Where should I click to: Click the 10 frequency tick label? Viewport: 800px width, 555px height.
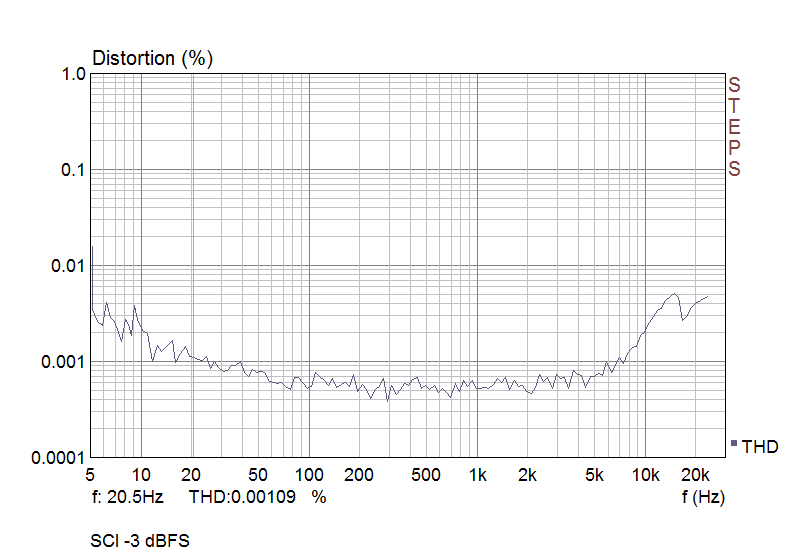(141, 475)
